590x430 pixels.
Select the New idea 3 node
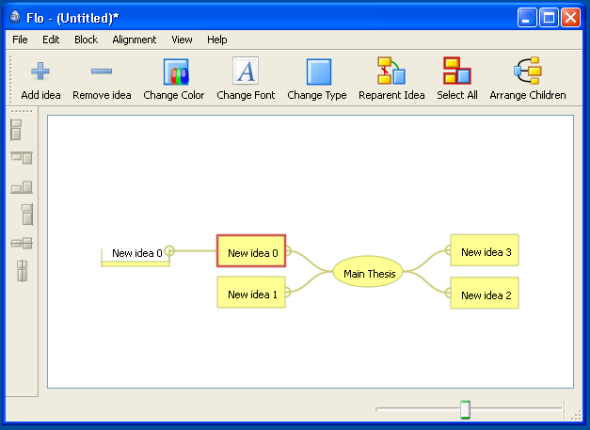[x=485, y=250]
